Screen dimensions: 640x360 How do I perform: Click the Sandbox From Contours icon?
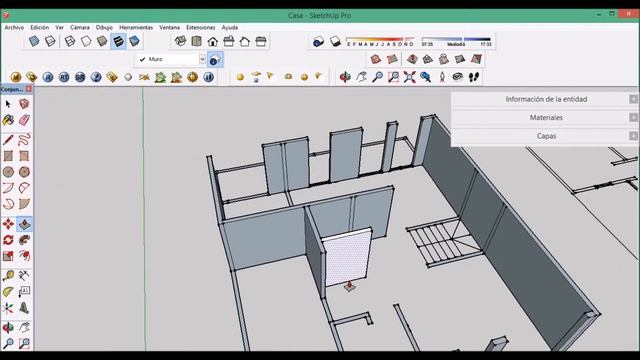[376, 59]
